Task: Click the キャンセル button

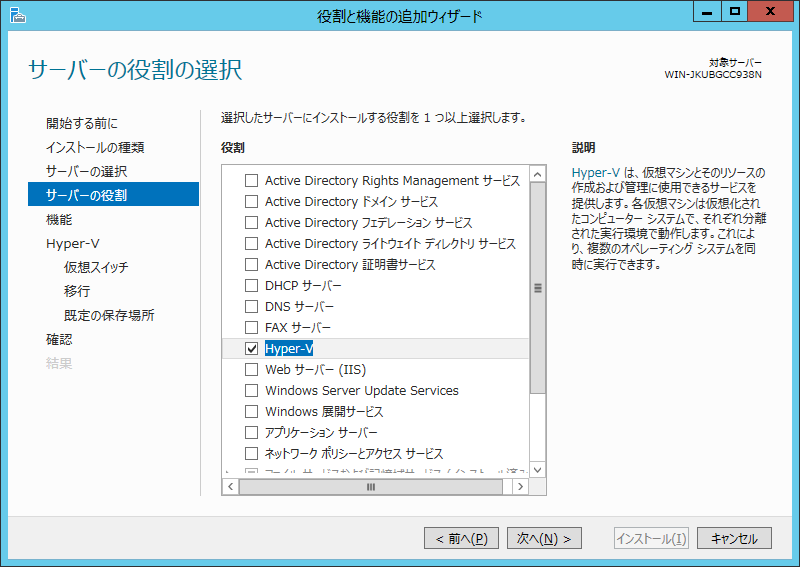Action: click(734, 538)
